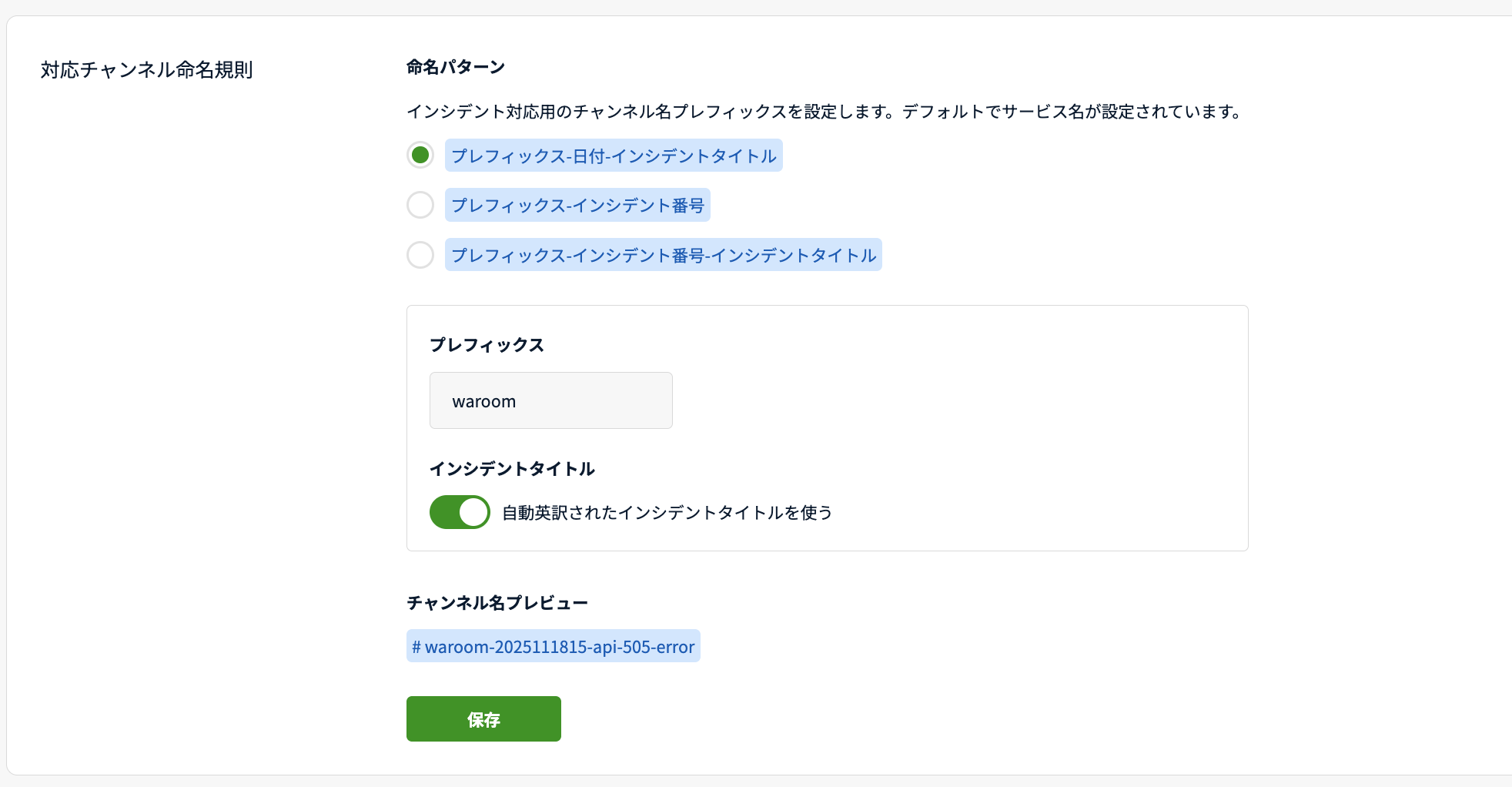Click the プレフィックス field label
1512x787 pixels.
pyautogui.click(x=487, y=345)
